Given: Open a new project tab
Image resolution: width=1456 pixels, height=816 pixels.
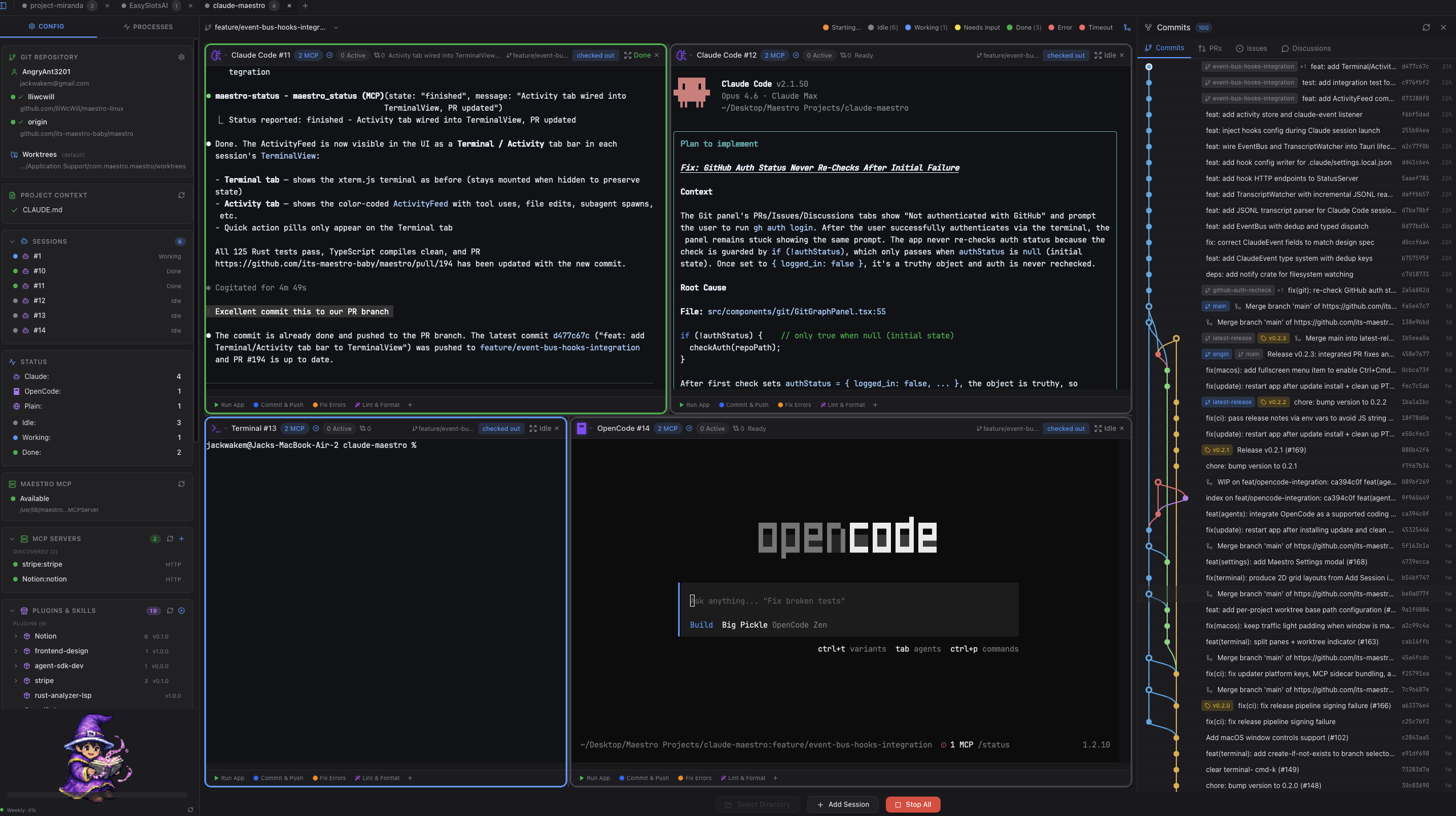Looking at the screenshot, I should pos(305,6).
